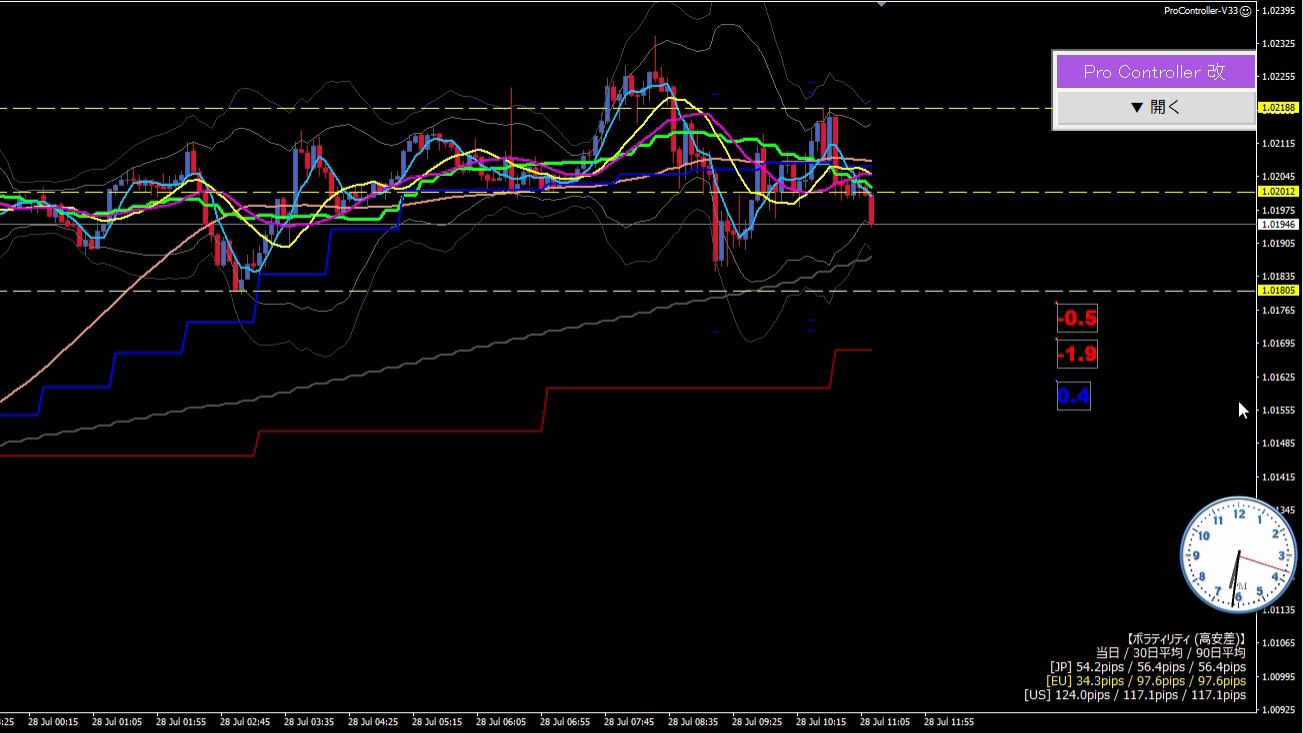Select the red -0.5 value label
Image resolution: width=1303 pixels, height=733 pixels.
1077,319
